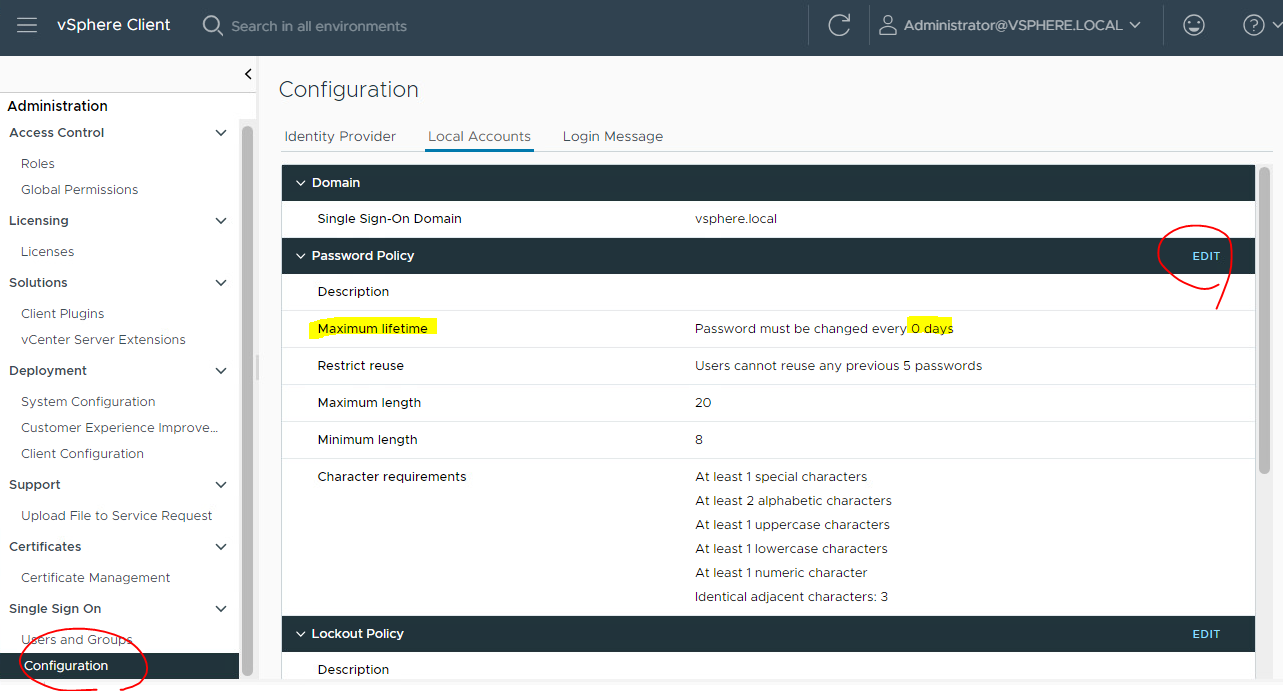The image size is (1283, 691).
Task: Open Upload File to Service Request
Action: (117, 516)
